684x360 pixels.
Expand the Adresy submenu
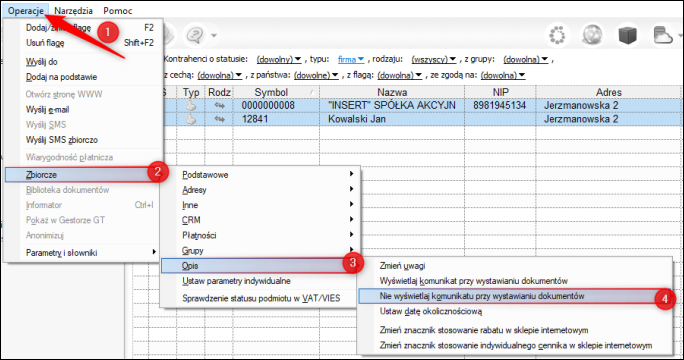(260, 190)
